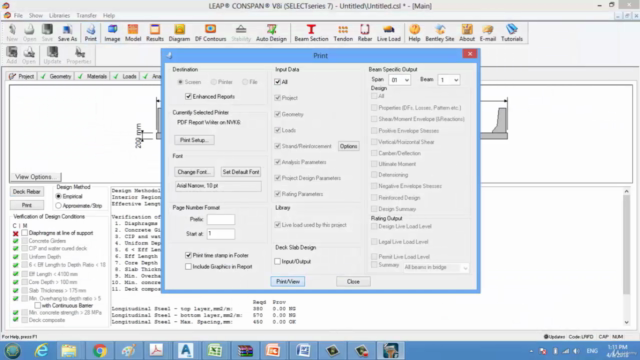Toggle Print time stamp in Footer

pos(188,255)
